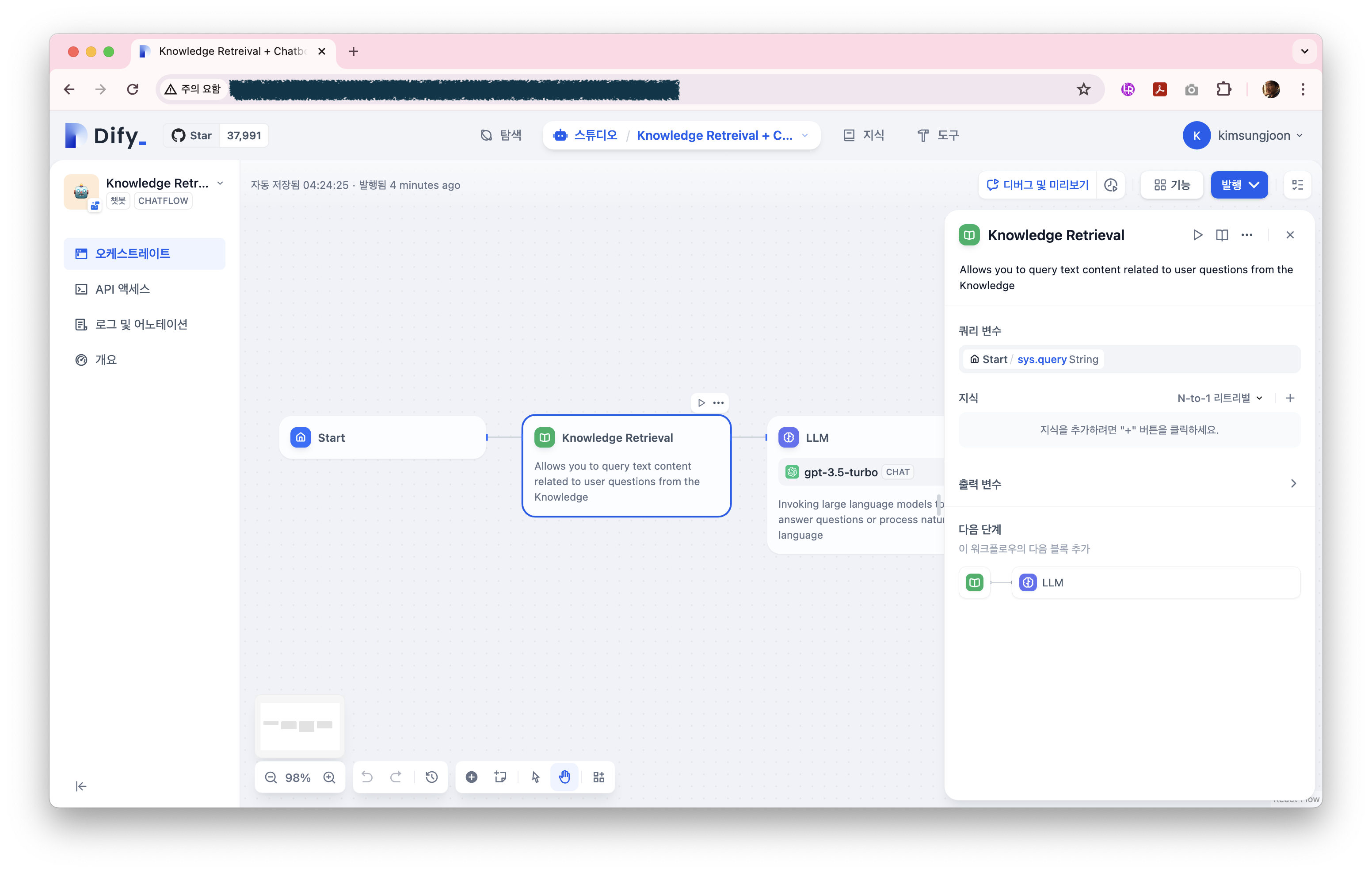Click the add note icon in bottom toolbar

pyautogui.click(x=500, y=777)
